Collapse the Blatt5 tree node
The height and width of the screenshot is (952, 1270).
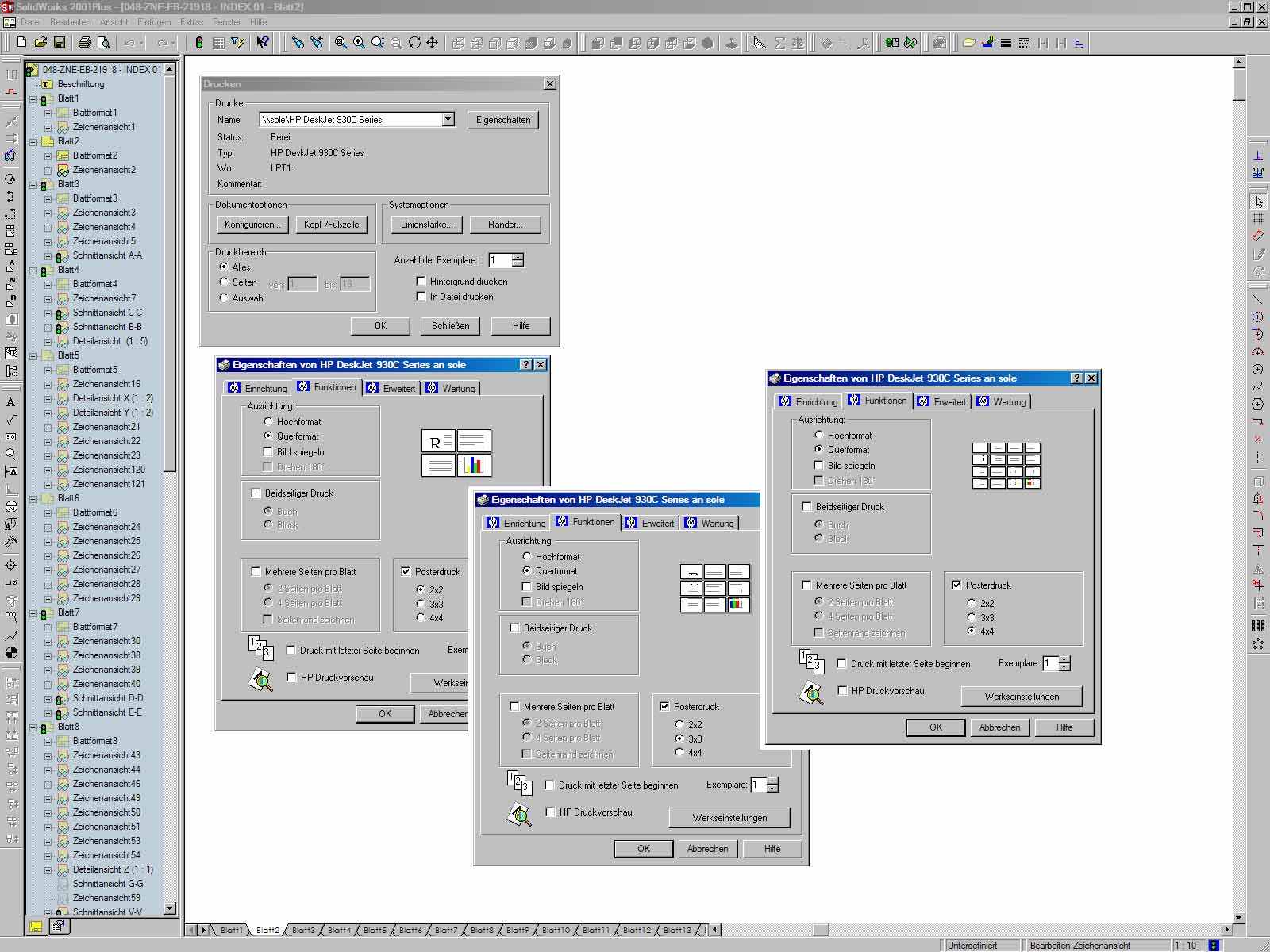33,356
